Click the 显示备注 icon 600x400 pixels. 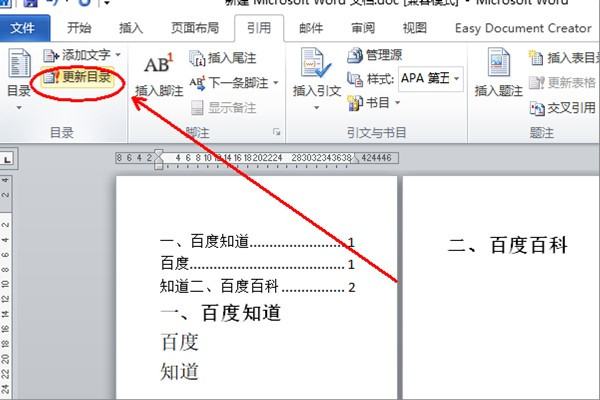(x=197, y=108)
